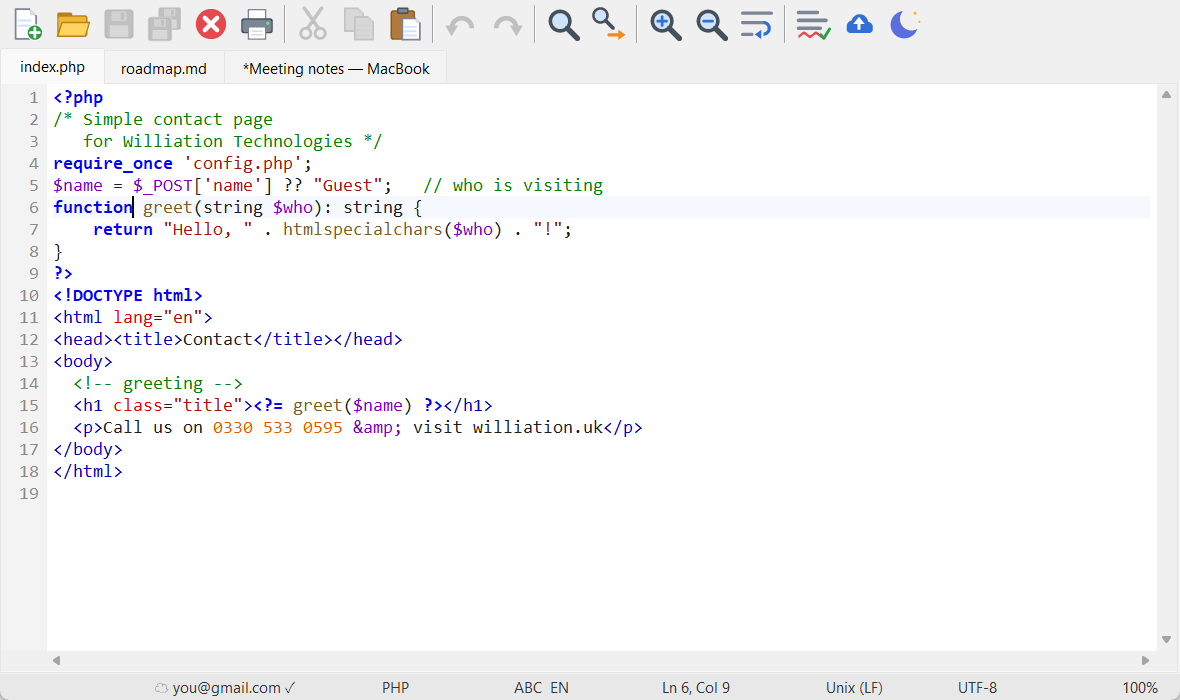The height and width of the screenshot is (700, 1180).
Task: Click the $_POST variable on line 5
Action: [x=163, y=185]
